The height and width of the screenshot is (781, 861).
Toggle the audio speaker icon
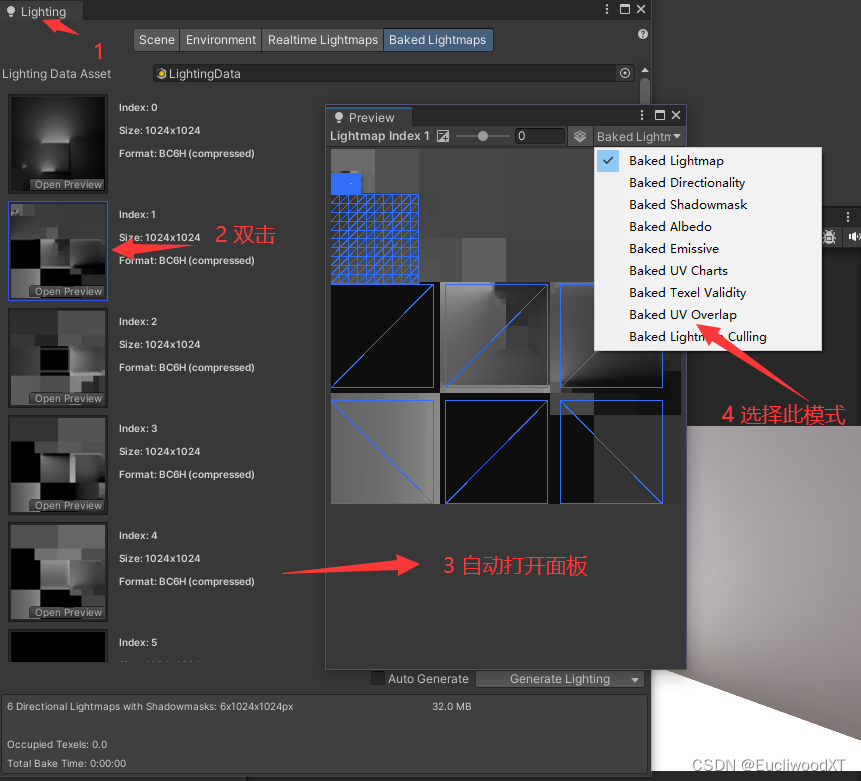point(854,236)
